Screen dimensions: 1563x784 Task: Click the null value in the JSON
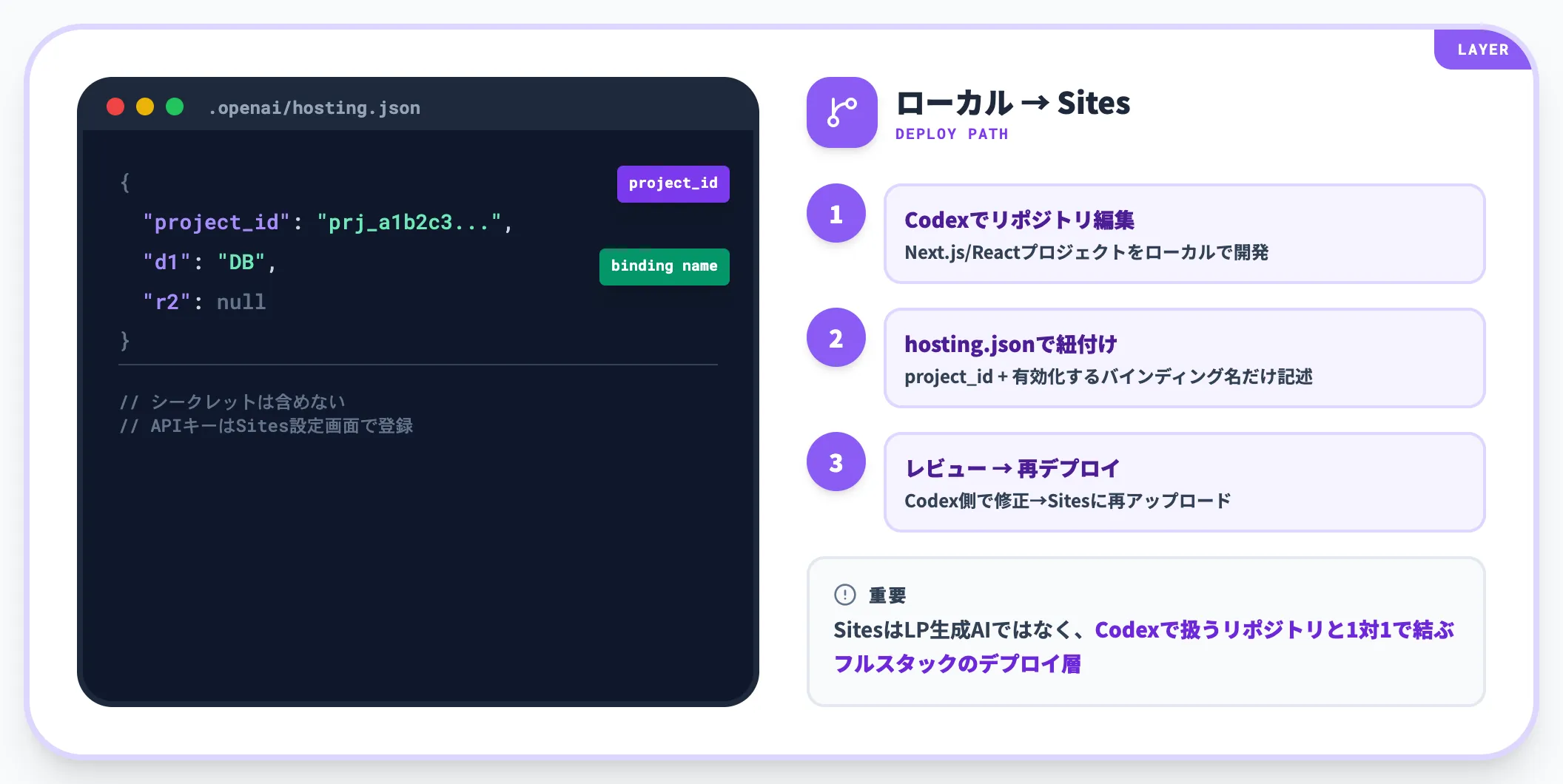[x=241, y=302]
